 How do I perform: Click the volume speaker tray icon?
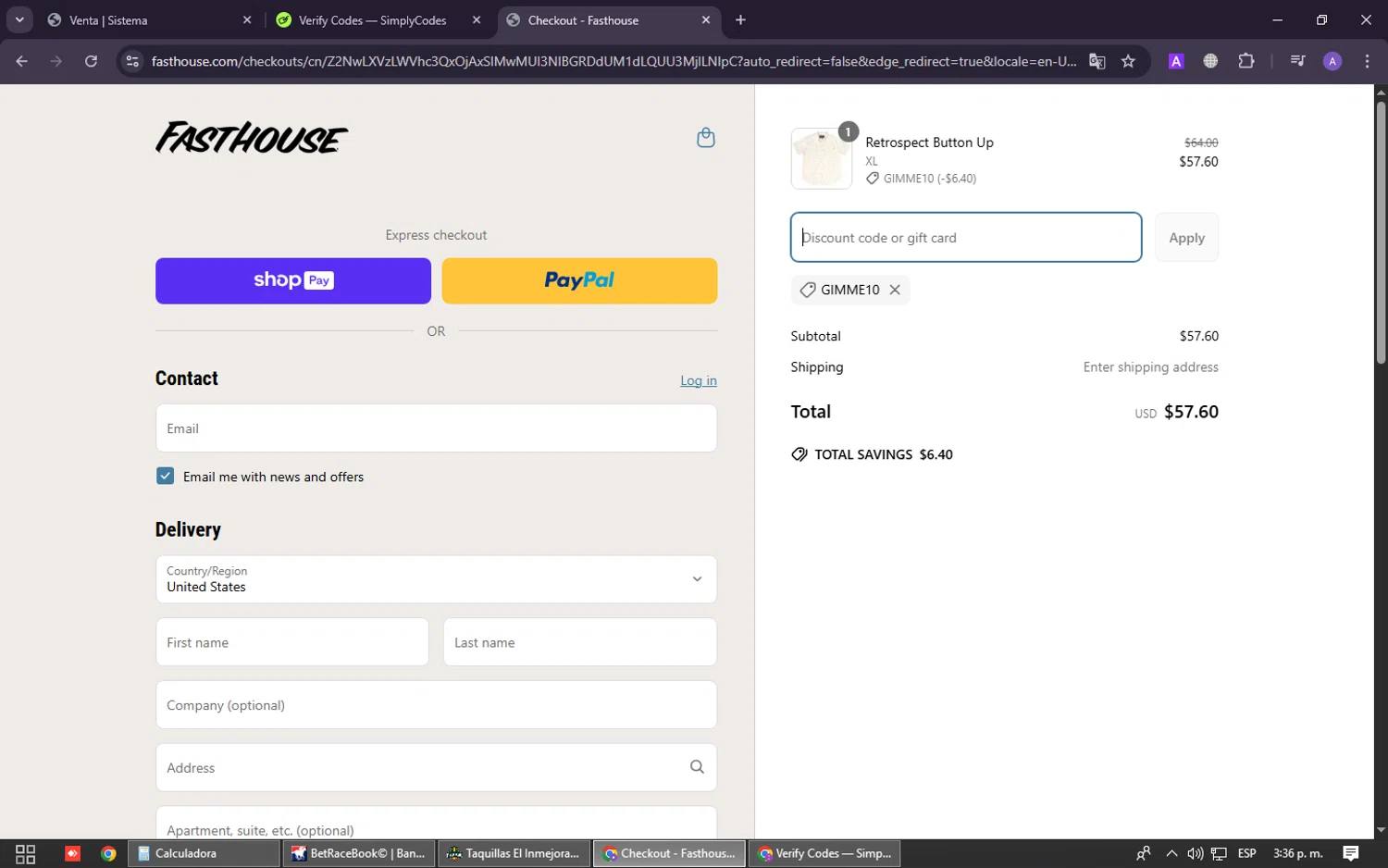(x=1195, y=853)
